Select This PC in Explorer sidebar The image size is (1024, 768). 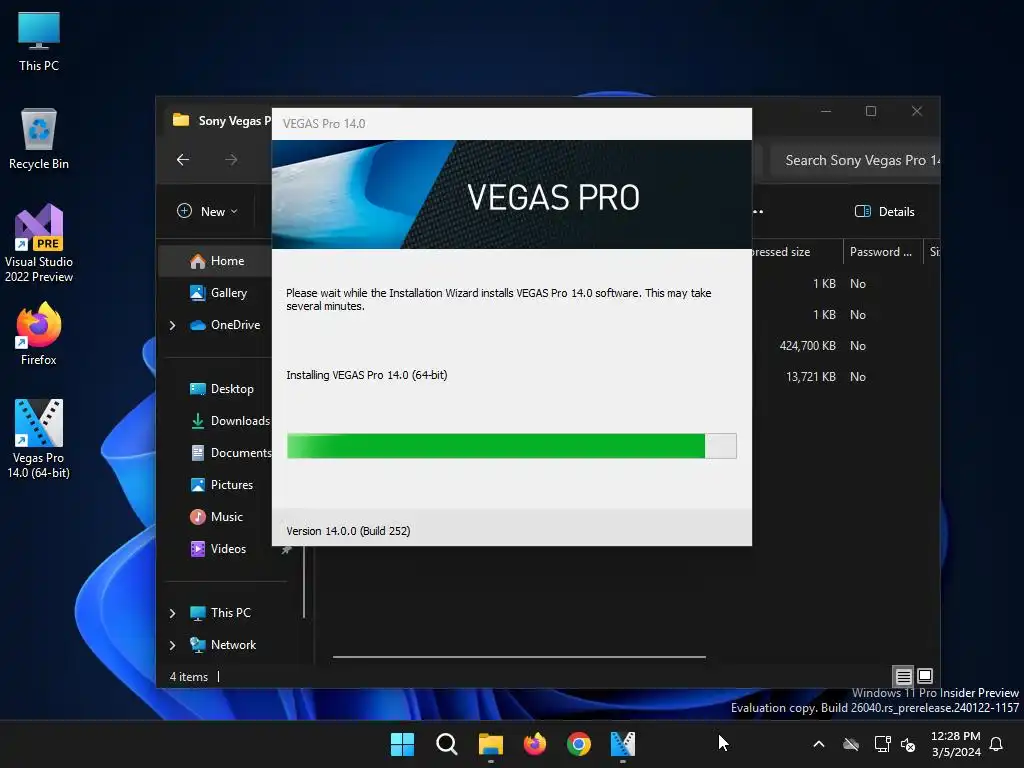pos(220,613)
